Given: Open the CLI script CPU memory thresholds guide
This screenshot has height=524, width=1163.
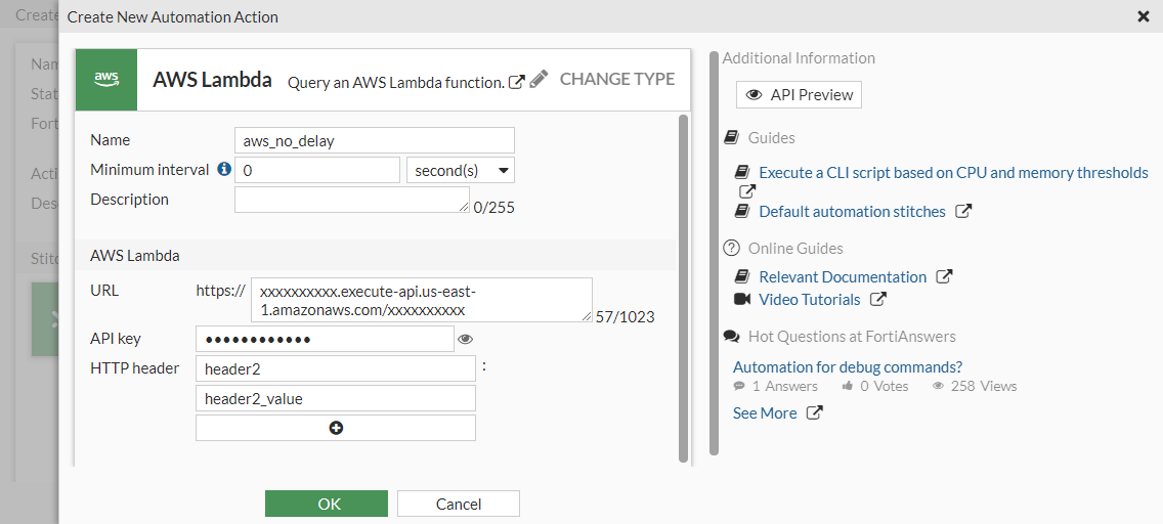Looking at the screenshot, I should pyautogui.click(x=953, y=173).
